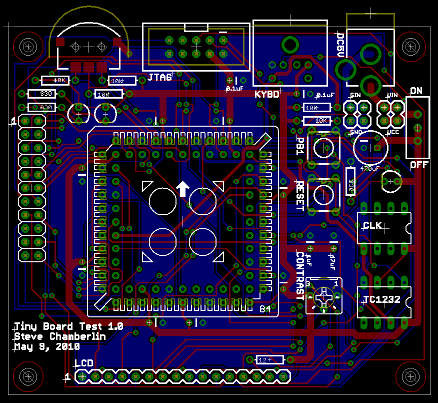
Task: Select the RESET pushbutton footprint
Action: tap(323, 195)
